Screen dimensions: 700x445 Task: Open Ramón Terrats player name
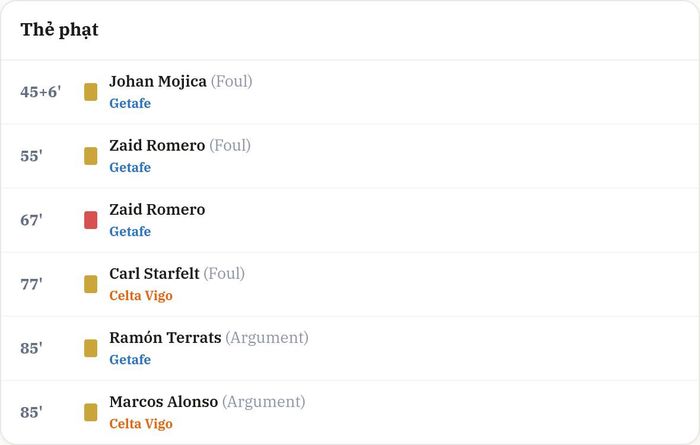pos(165,338)
